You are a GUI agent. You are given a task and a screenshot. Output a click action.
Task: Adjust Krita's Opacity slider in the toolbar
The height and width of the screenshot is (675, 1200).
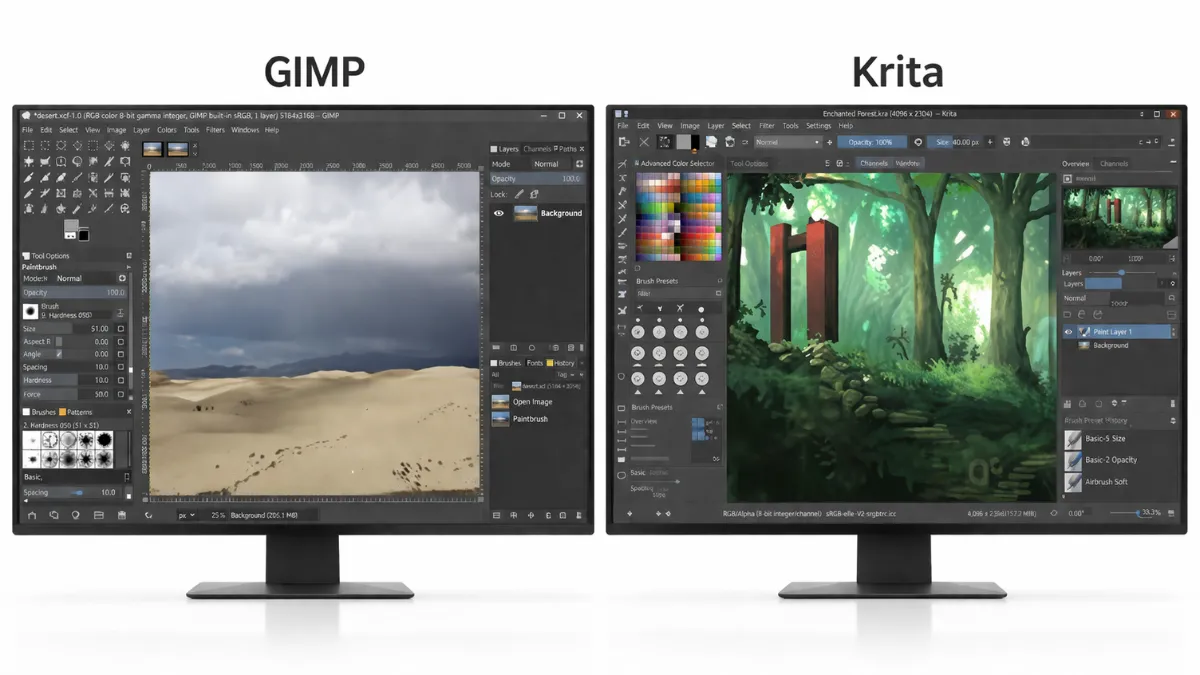pyautogui.click(x=871, y=143)
